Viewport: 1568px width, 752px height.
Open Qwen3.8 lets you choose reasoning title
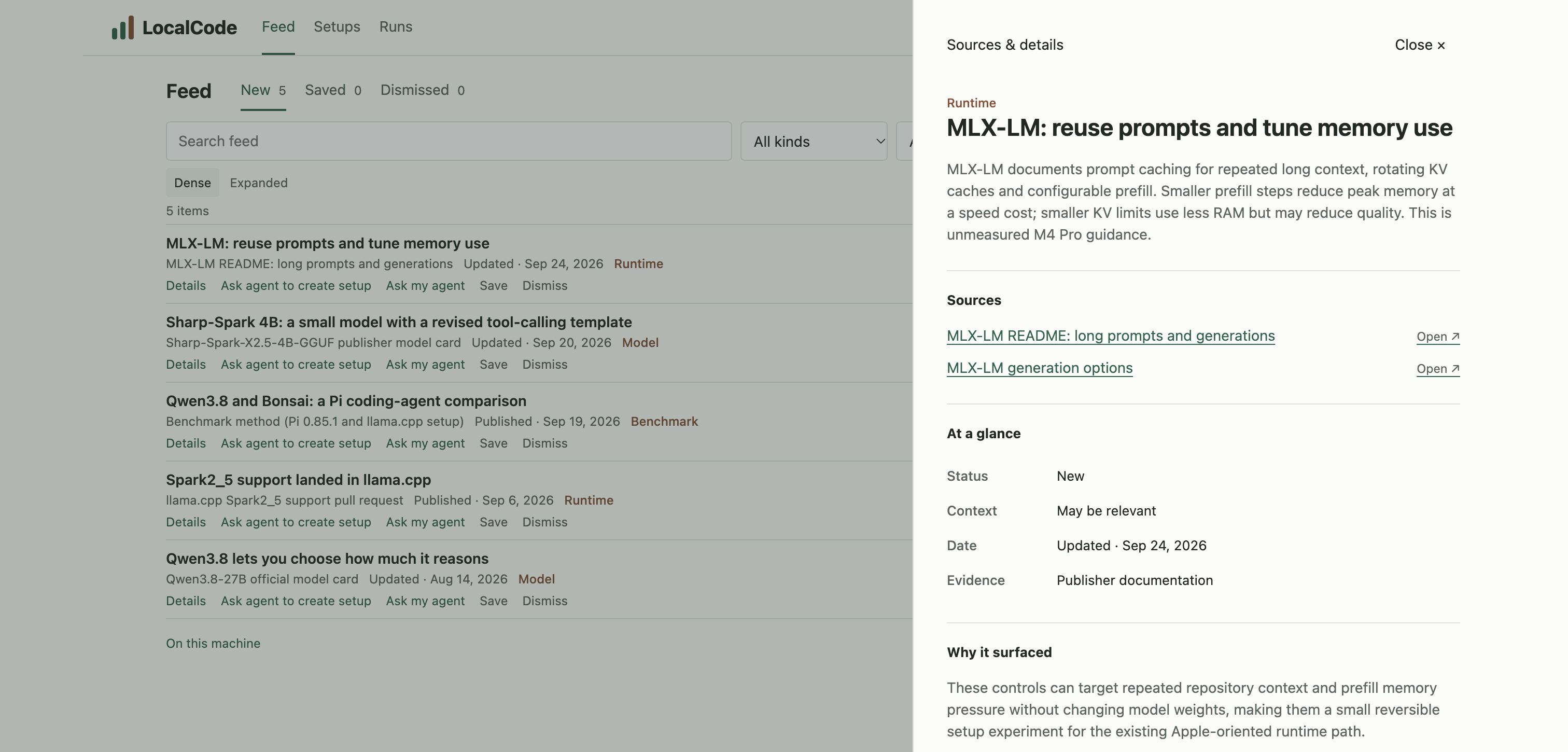click(x=327, y=559)
